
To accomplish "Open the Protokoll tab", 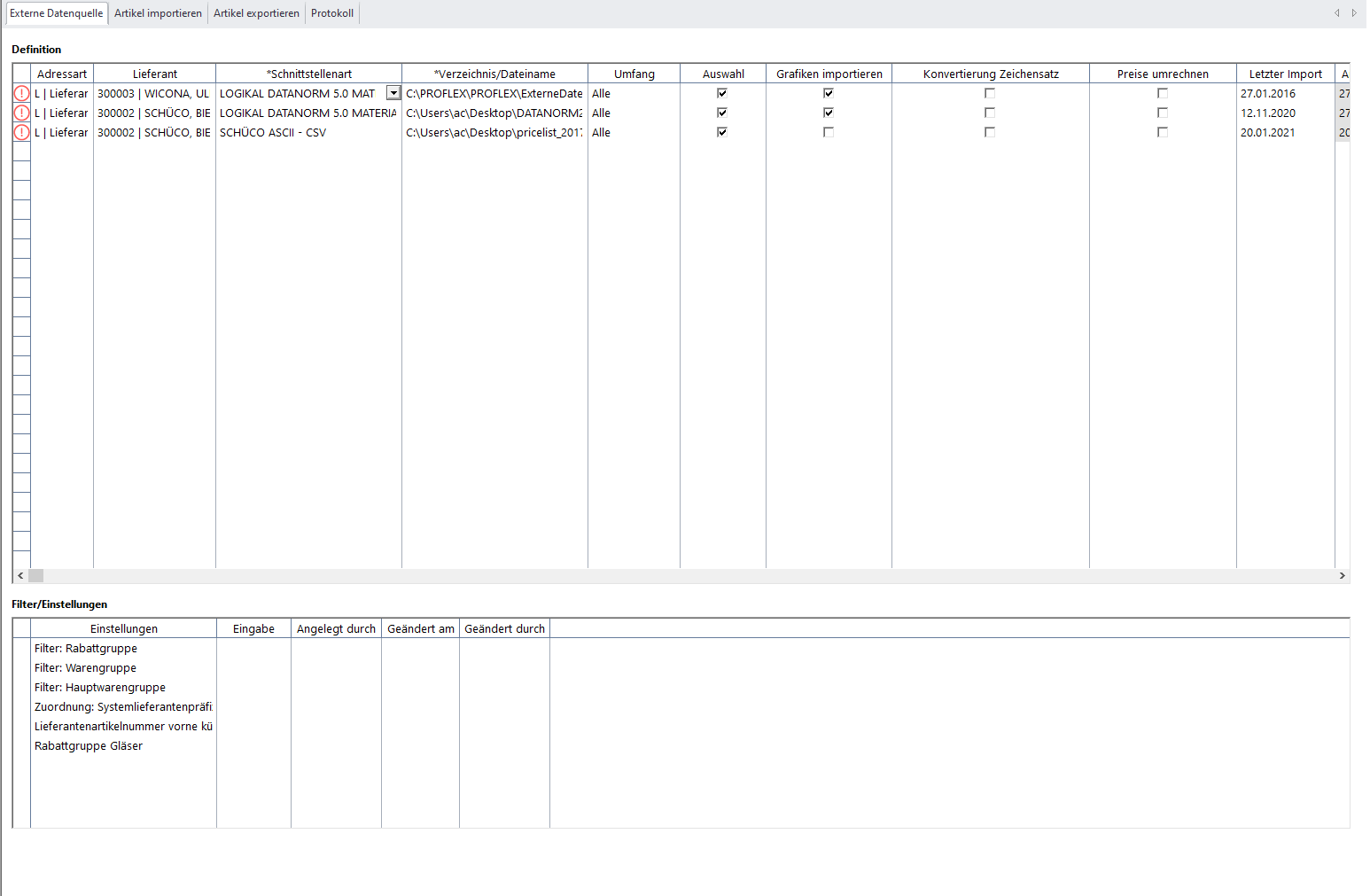I will pos(332,13).
